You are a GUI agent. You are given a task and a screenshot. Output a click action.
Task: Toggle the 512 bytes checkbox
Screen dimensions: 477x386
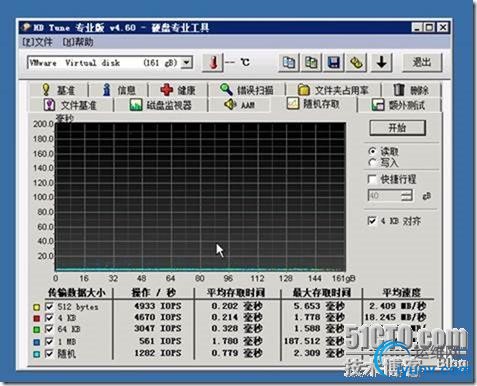(49, 306)
